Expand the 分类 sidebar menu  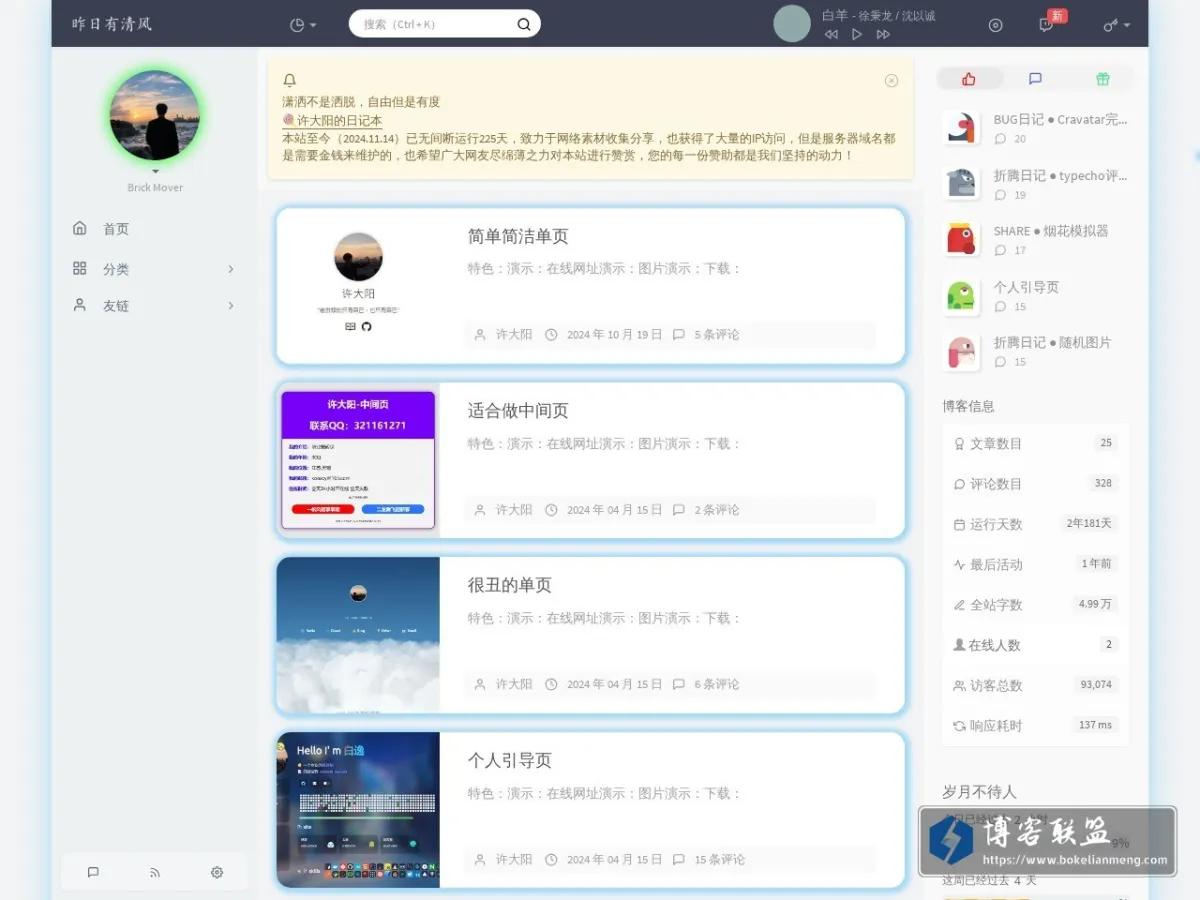(154, 269)
